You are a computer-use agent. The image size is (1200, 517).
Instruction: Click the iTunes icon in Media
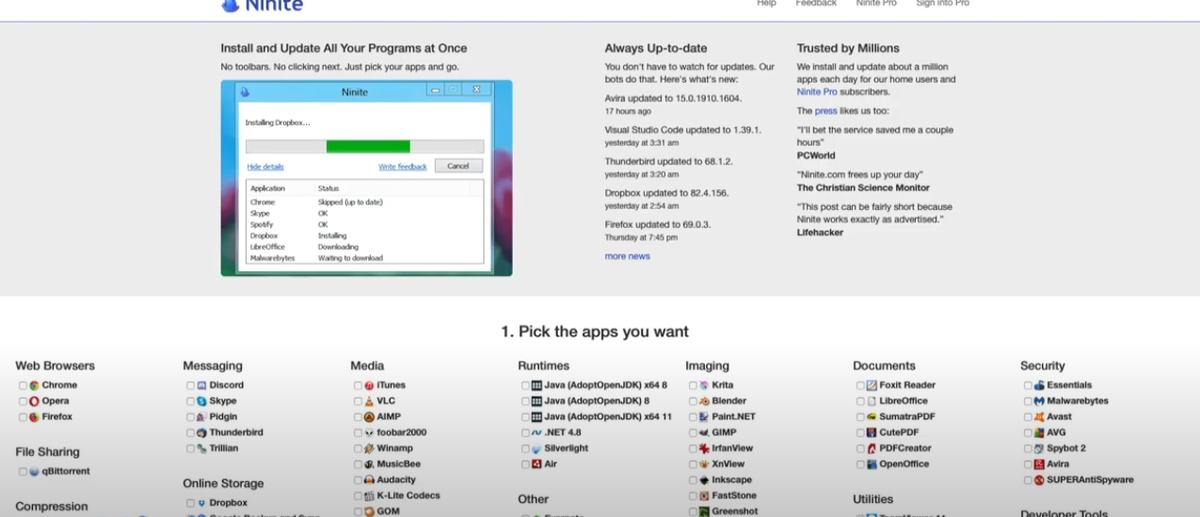[369, 385]
